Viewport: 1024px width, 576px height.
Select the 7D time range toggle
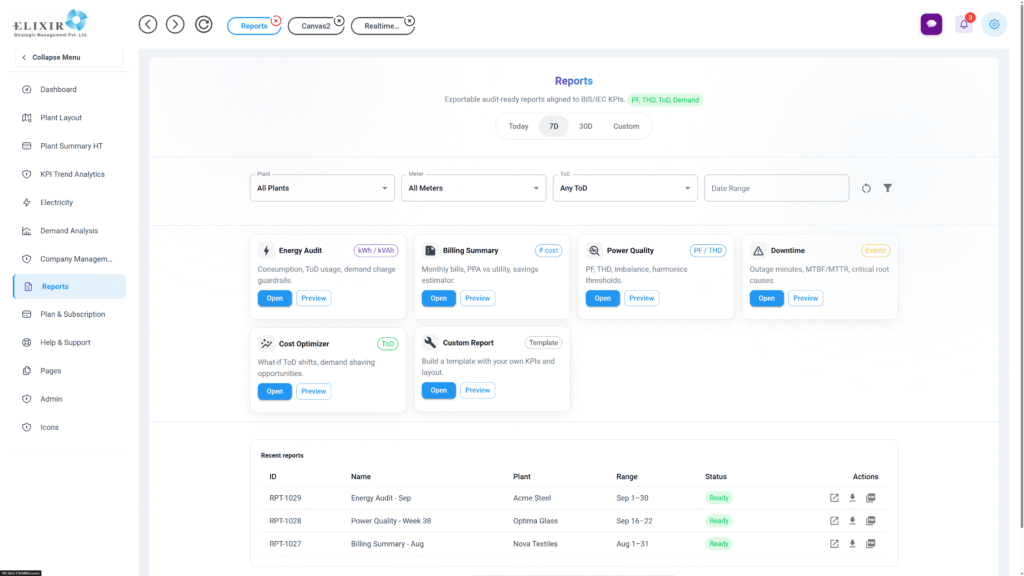553,126
